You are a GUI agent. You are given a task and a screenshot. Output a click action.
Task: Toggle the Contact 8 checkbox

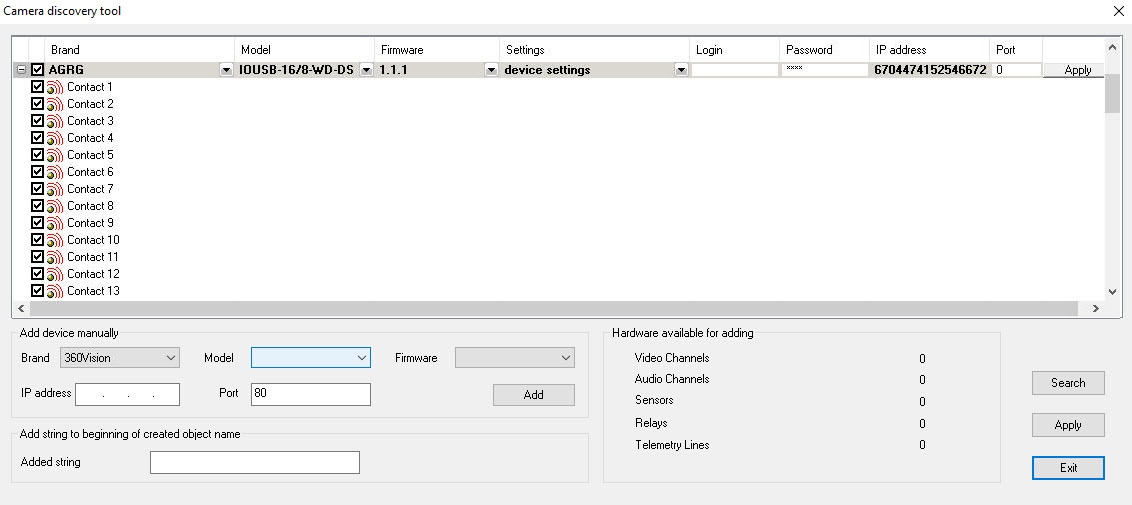point(38,206)
